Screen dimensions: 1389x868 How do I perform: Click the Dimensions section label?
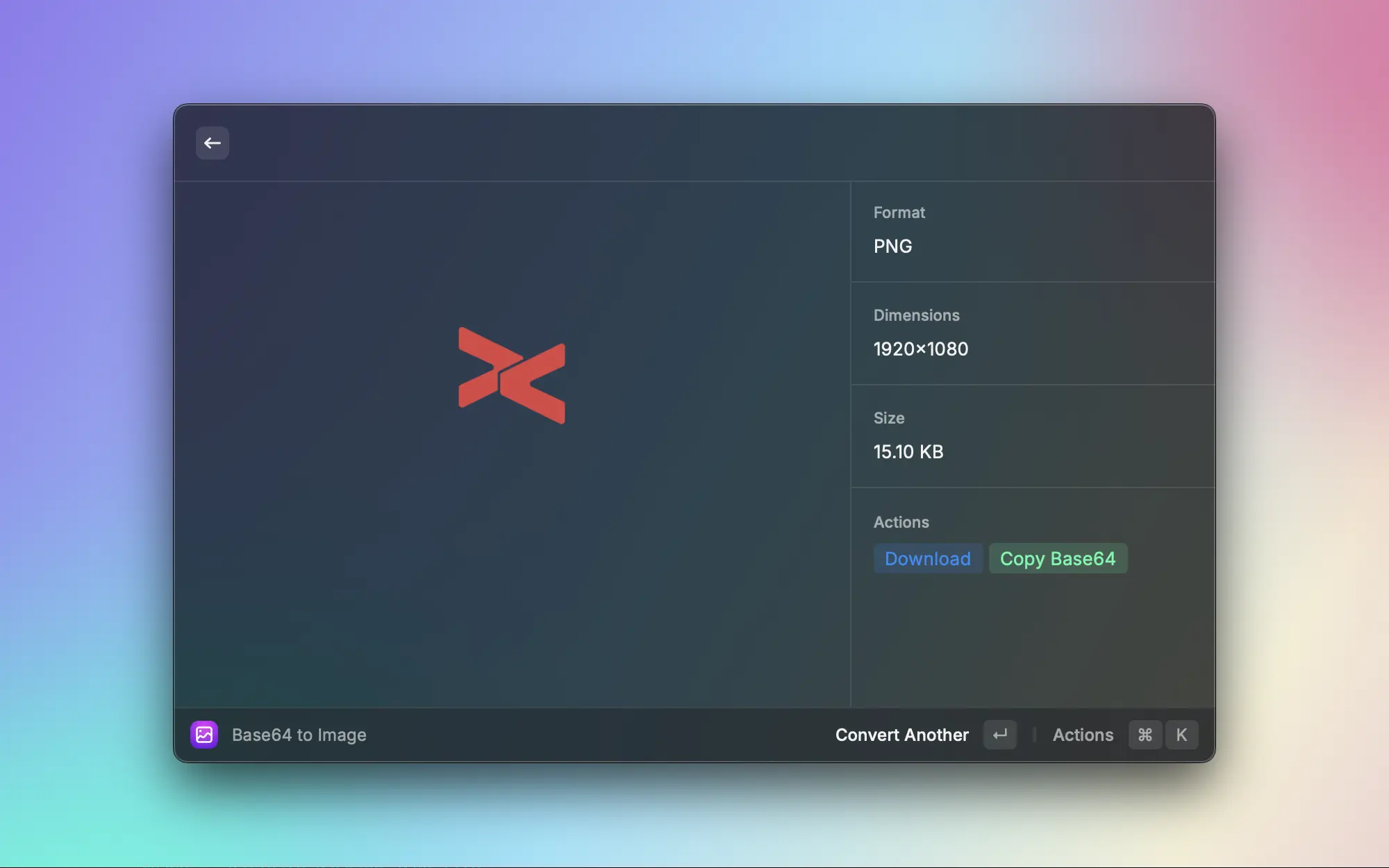click(x=917, y=315)
